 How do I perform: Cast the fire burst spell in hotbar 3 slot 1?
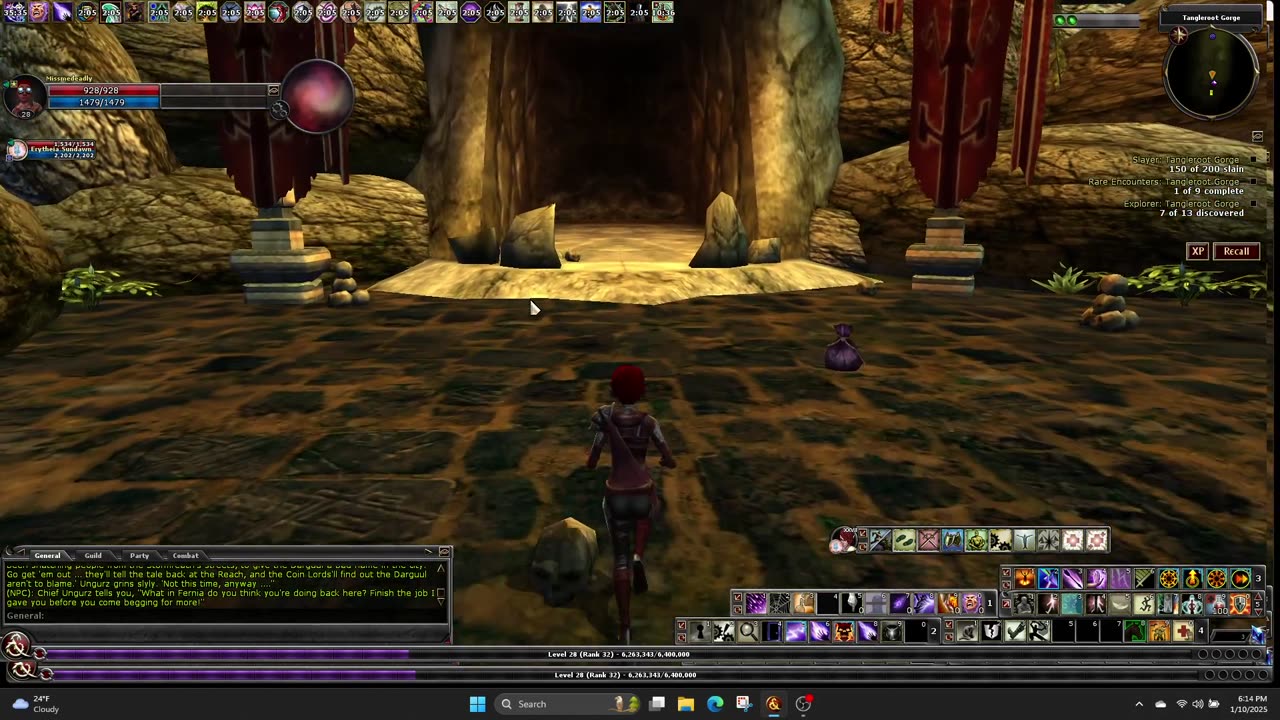click(x=1024, y=578)
